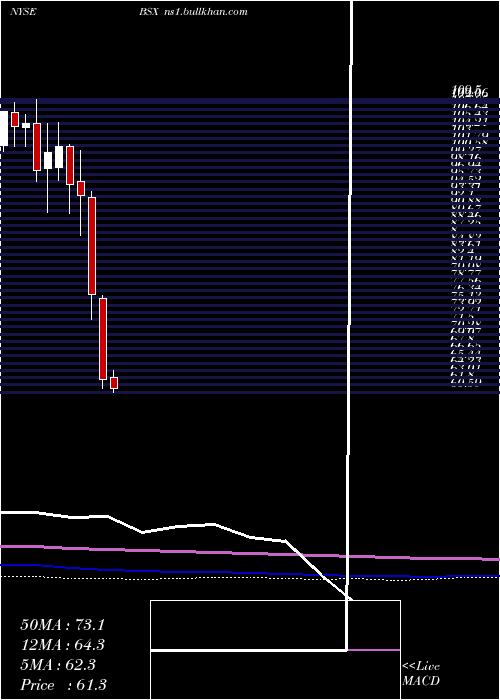Click the first white candlestick at chart left
500x700 pixels.
(x=4, y=129)
